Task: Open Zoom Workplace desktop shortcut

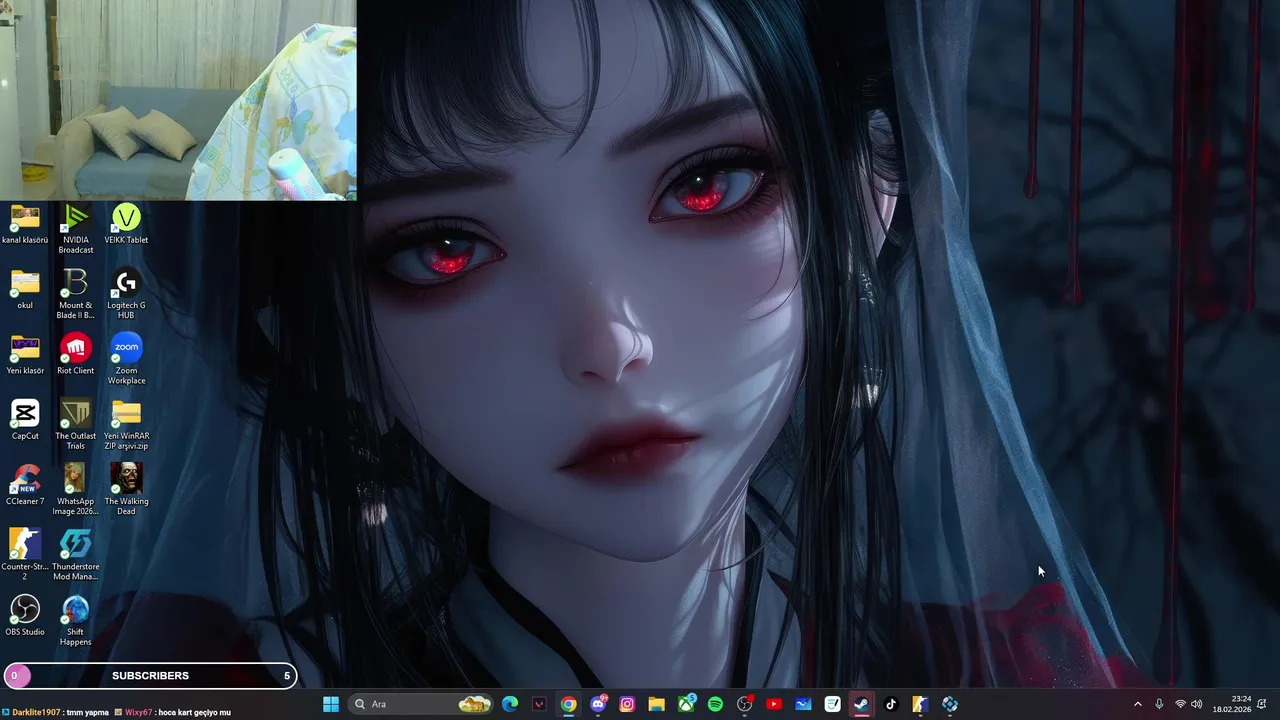Action: pos(126,360)
